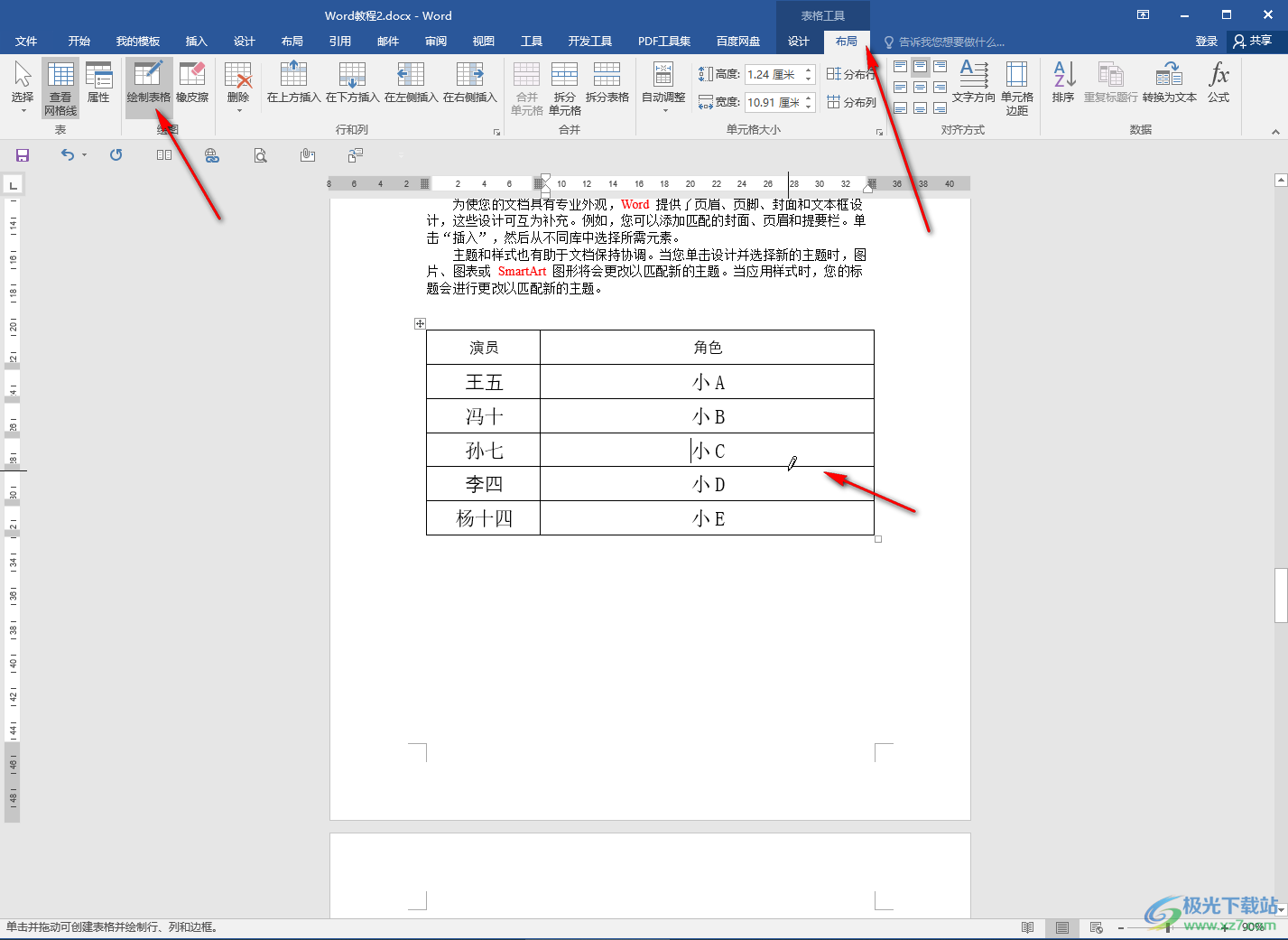Click the Sign in (登录) link
Viewport: 1288px width, 940px height.
click(x=1206, y=42)
